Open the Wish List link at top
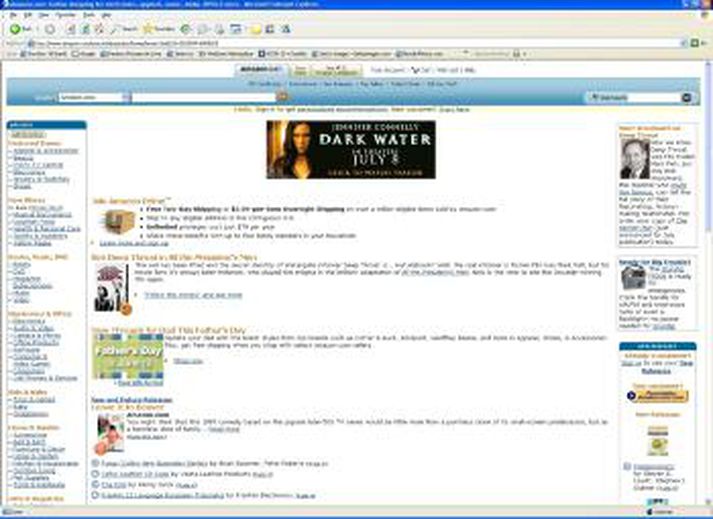 click(447, 70)
